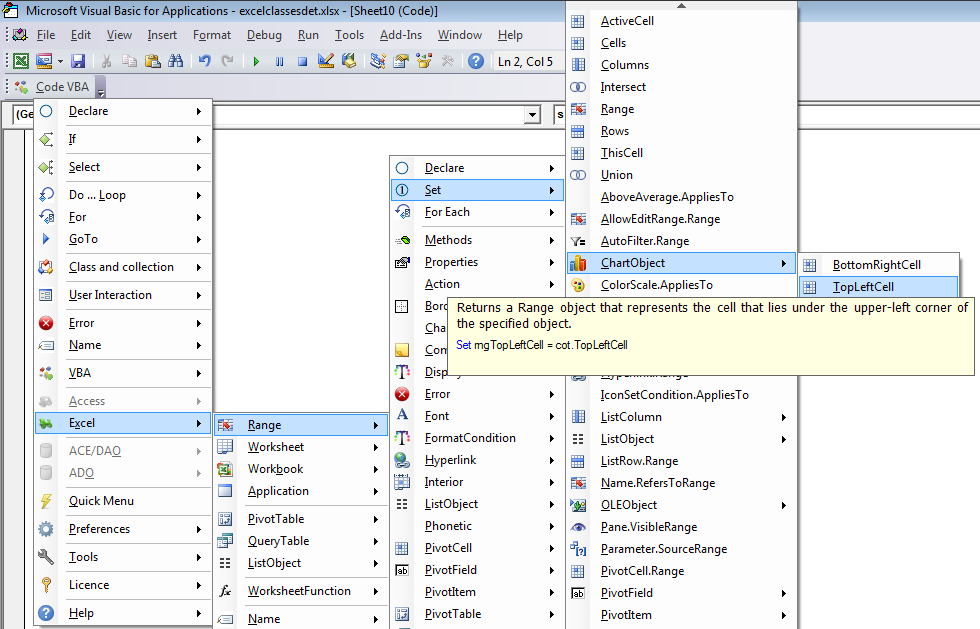
Task: Click the Copy icon in toolbar
Action: tap(129, 61)
